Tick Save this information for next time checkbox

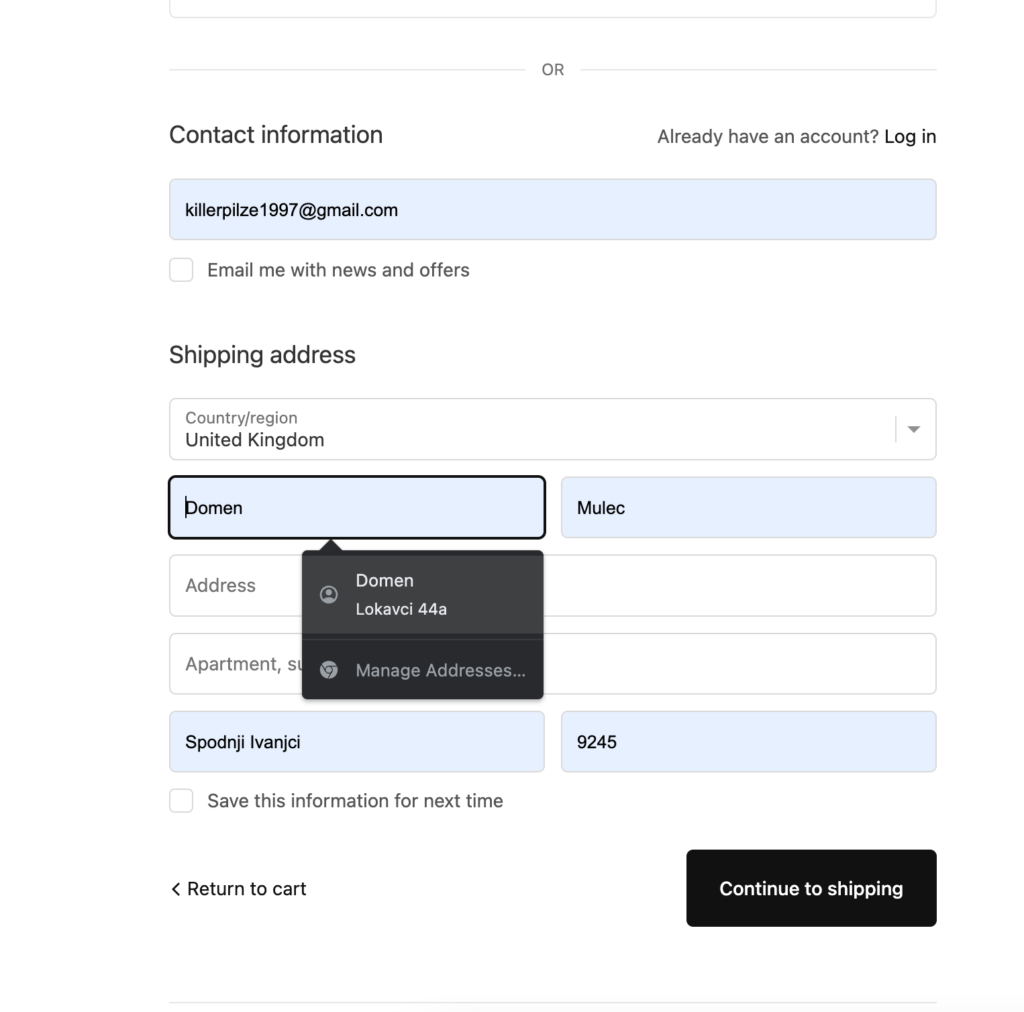click(x=181, y=801)
